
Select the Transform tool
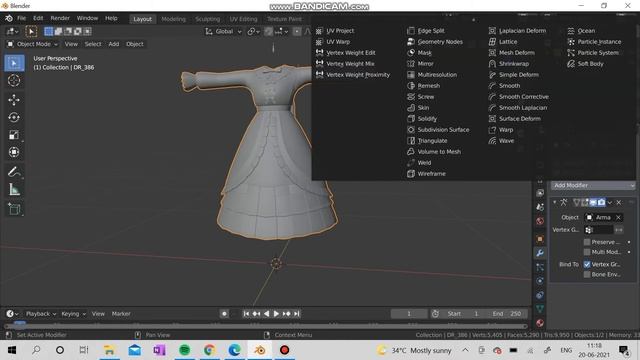[x=14, y=152]
